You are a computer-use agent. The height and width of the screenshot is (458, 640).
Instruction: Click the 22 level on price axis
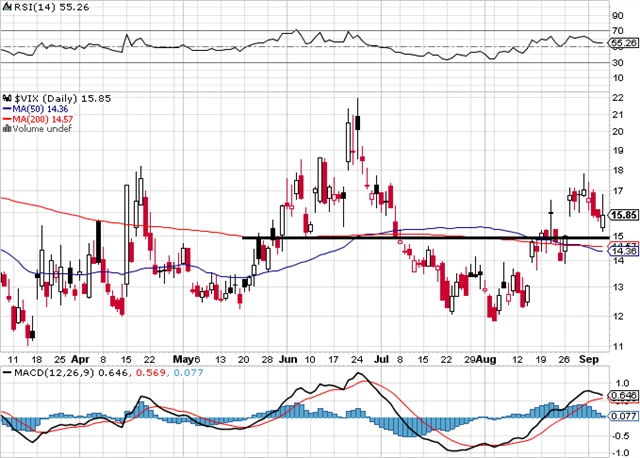click(x=619, y=97)
